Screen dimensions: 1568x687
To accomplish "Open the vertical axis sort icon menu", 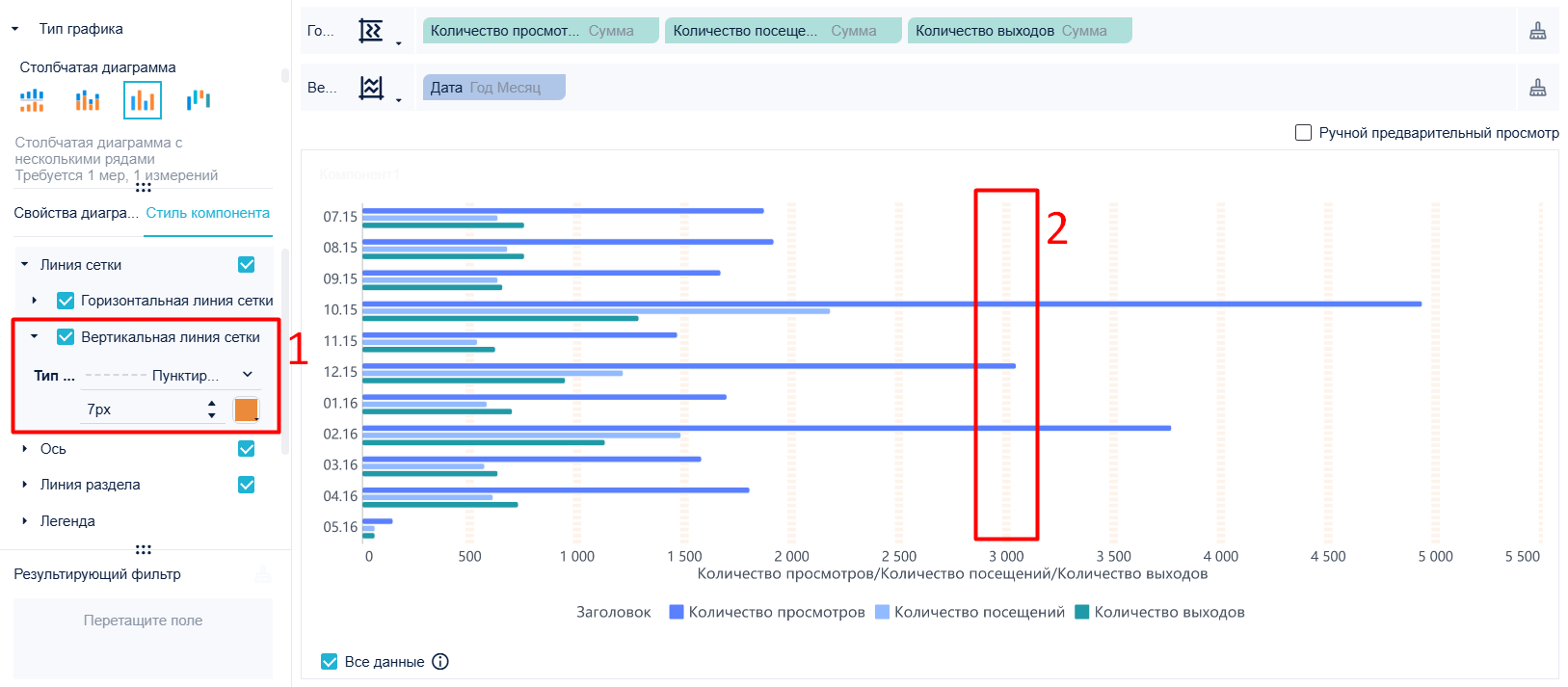I will pos(378,88).
